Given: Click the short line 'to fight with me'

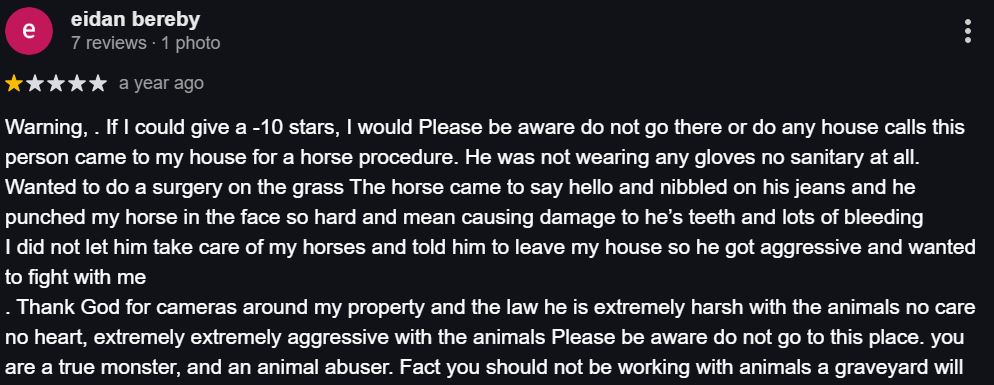Looking at the screenshot, I should click(x=75, y=277).
